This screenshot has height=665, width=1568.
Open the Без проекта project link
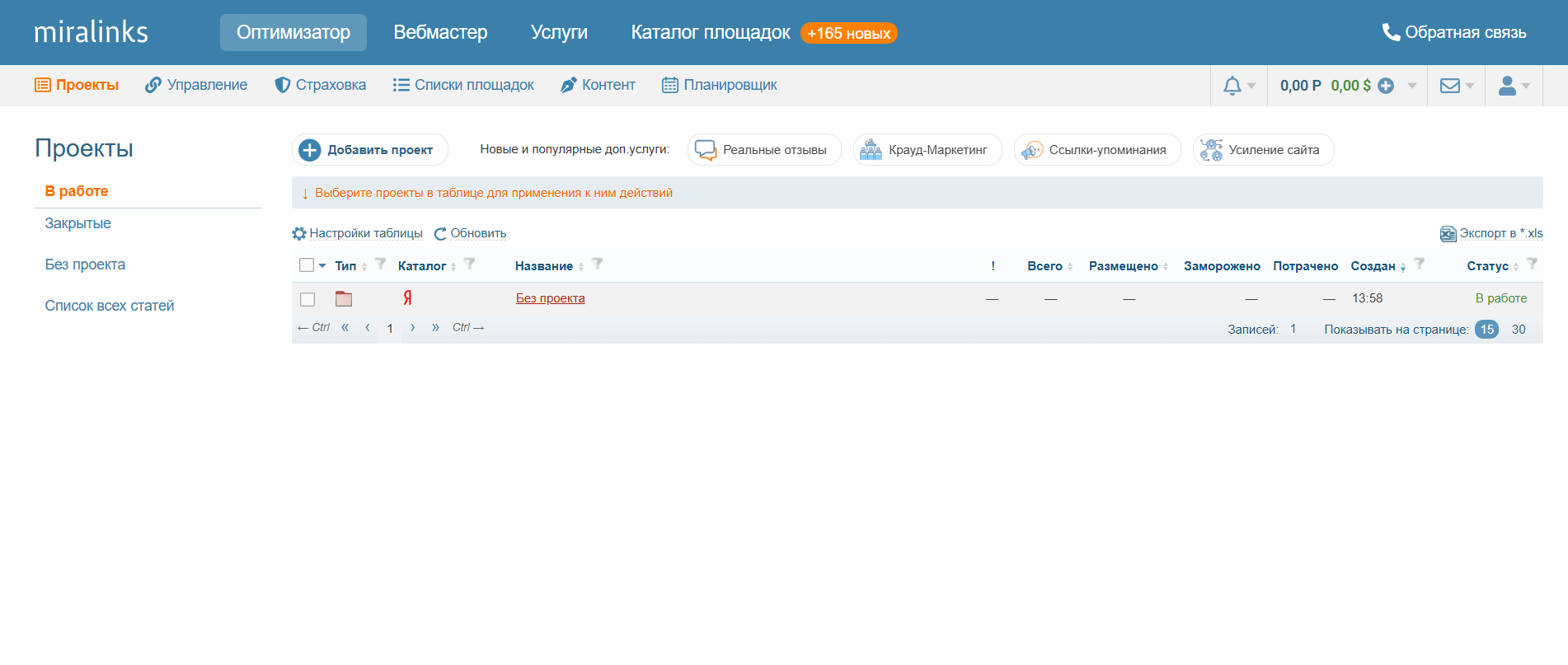[550, 298]
